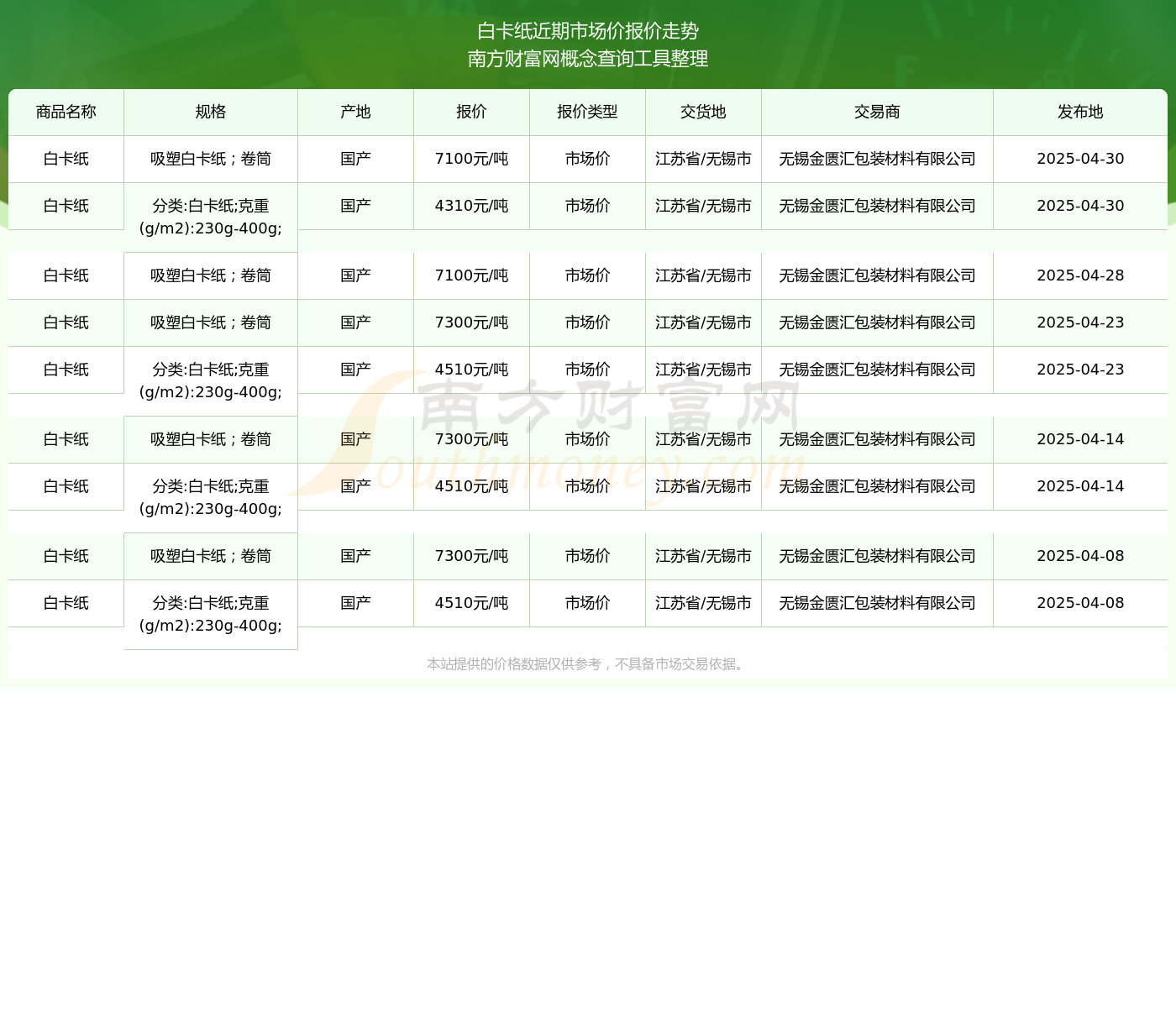Click the 报价 column header
This screenshot has height=1012, width=1176.
tap(471, 112)
